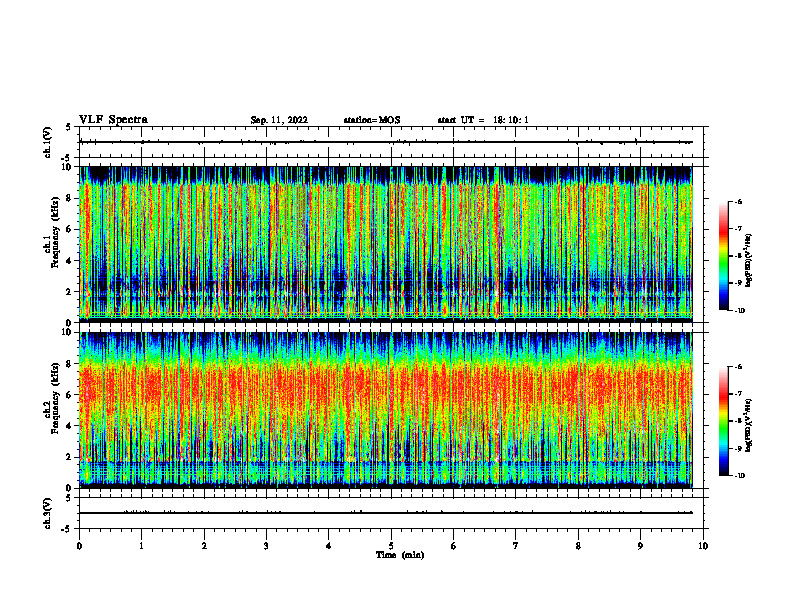Select the date text "Sep. 11, 2022"

coord(279,120)
